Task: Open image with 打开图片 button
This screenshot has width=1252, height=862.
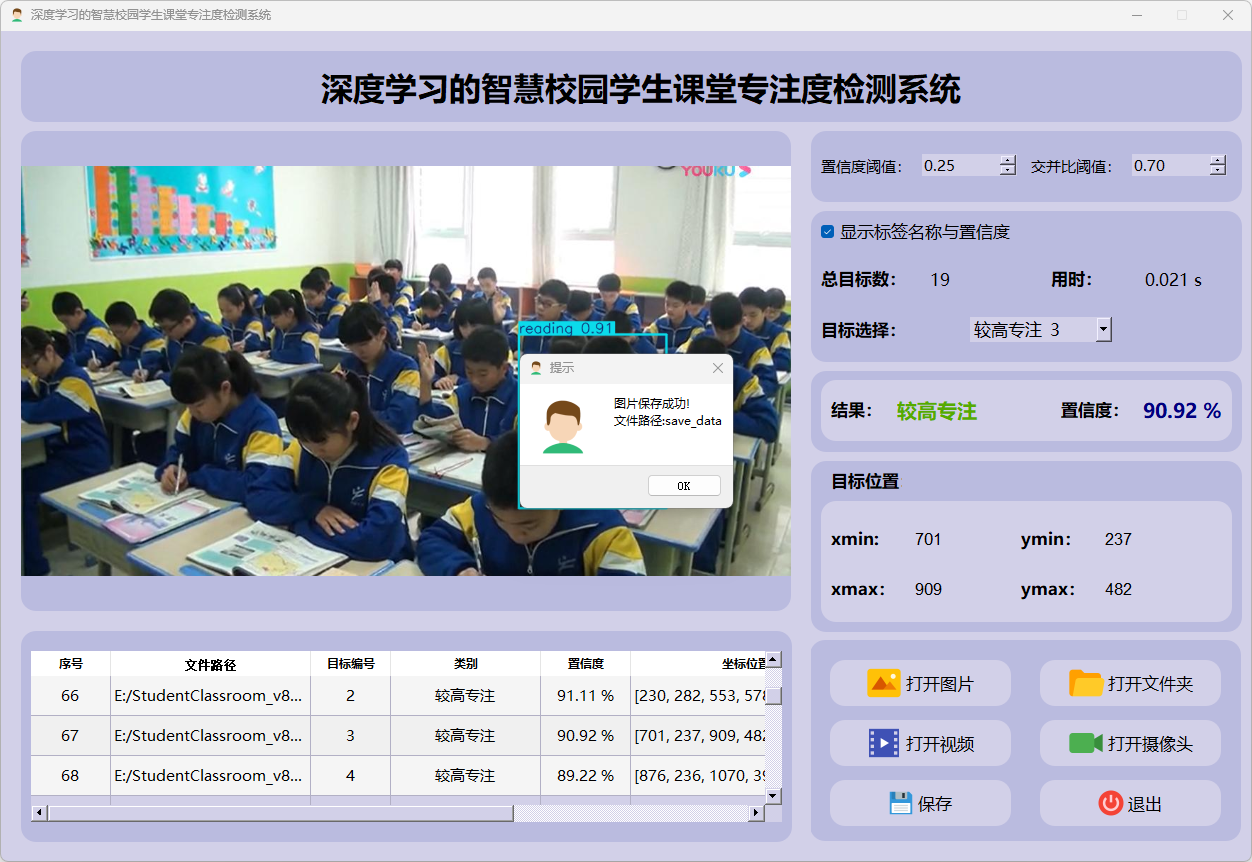Action: coord(920,684)
